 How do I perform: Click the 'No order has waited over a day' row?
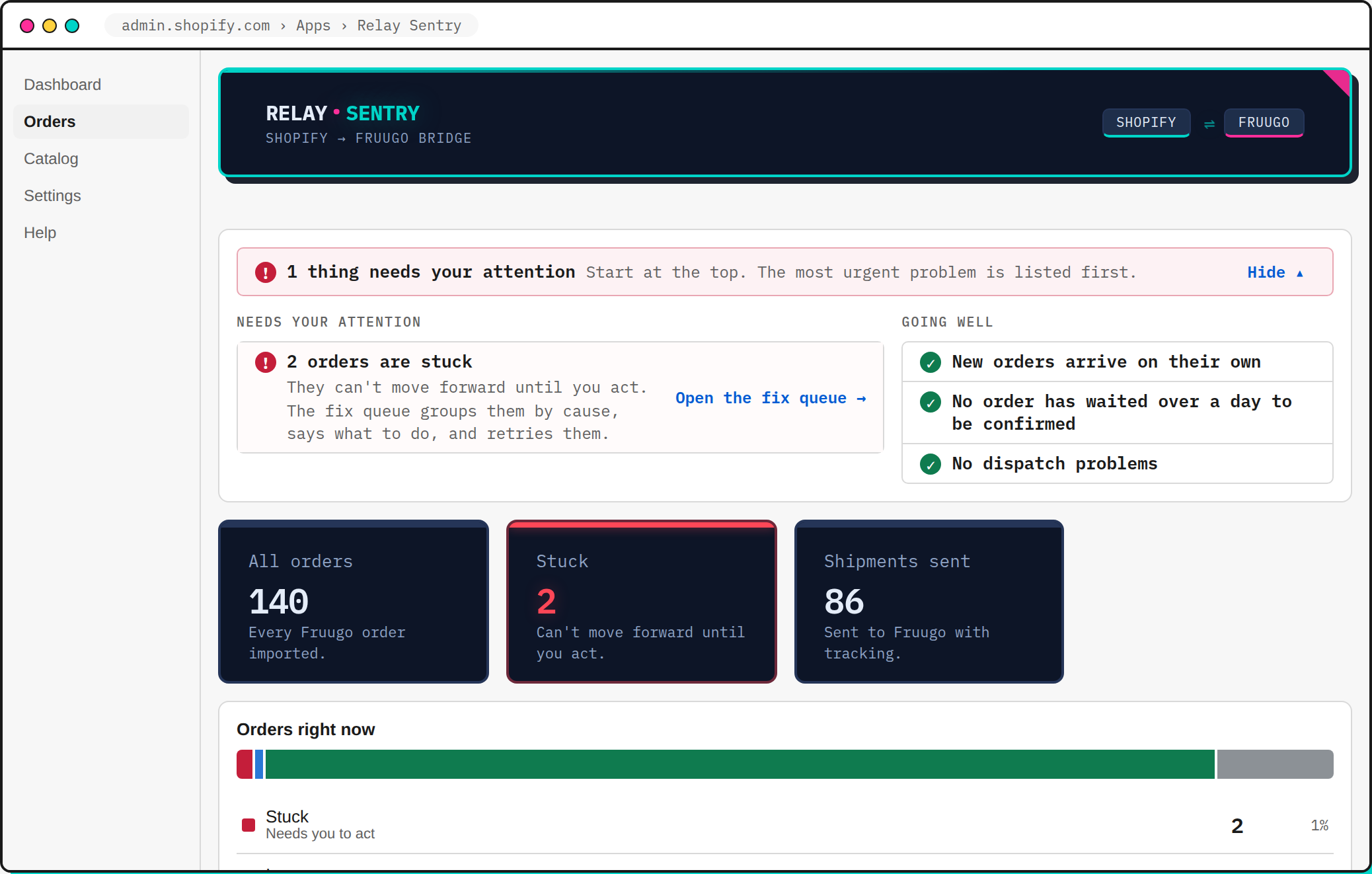click(x=1118, y=413)
